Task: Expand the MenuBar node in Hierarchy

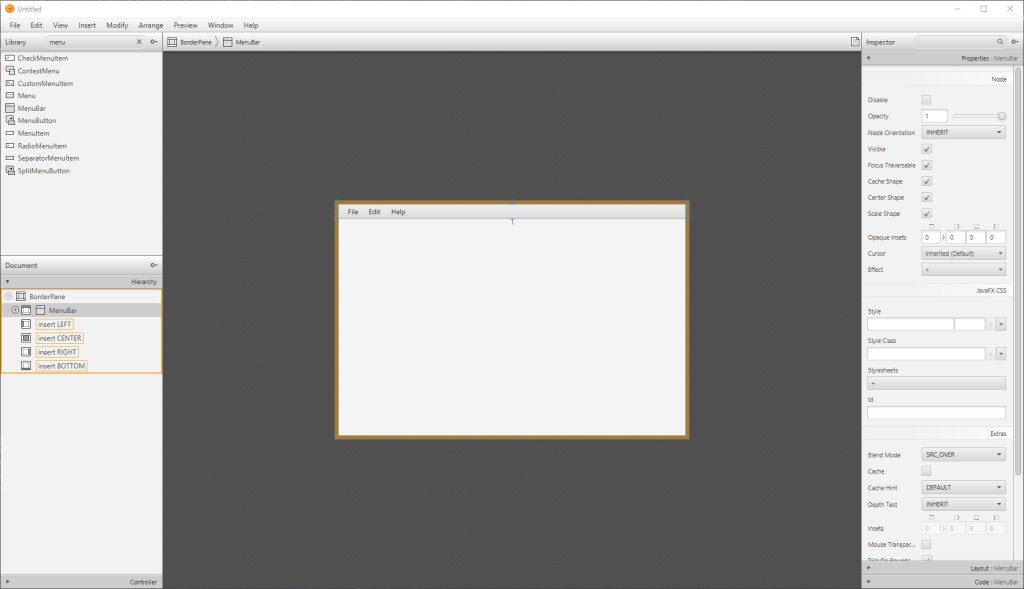Action: click(x=15, y=310)
